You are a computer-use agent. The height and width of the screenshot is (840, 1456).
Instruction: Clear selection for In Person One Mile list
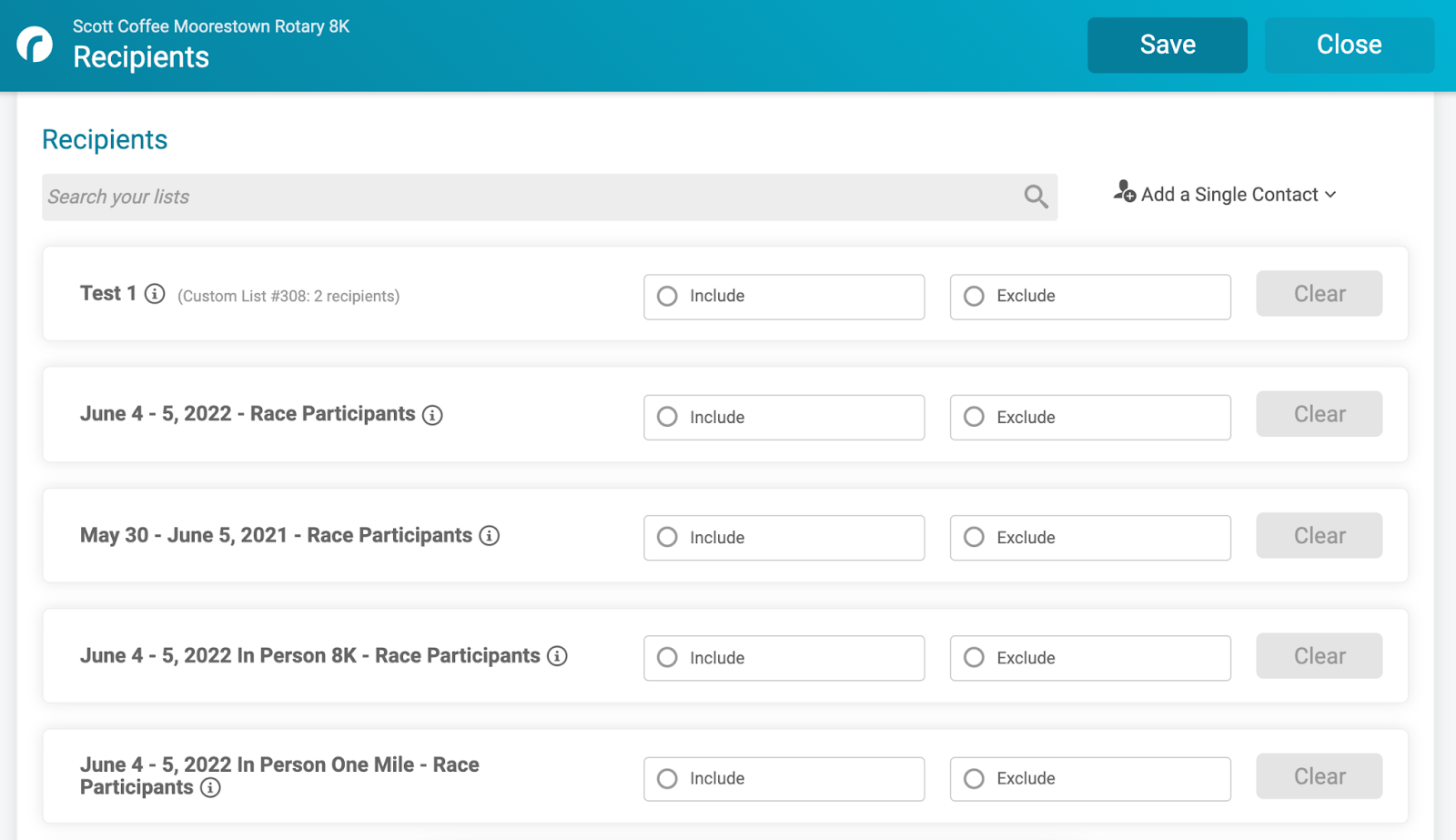[1319, 776]
